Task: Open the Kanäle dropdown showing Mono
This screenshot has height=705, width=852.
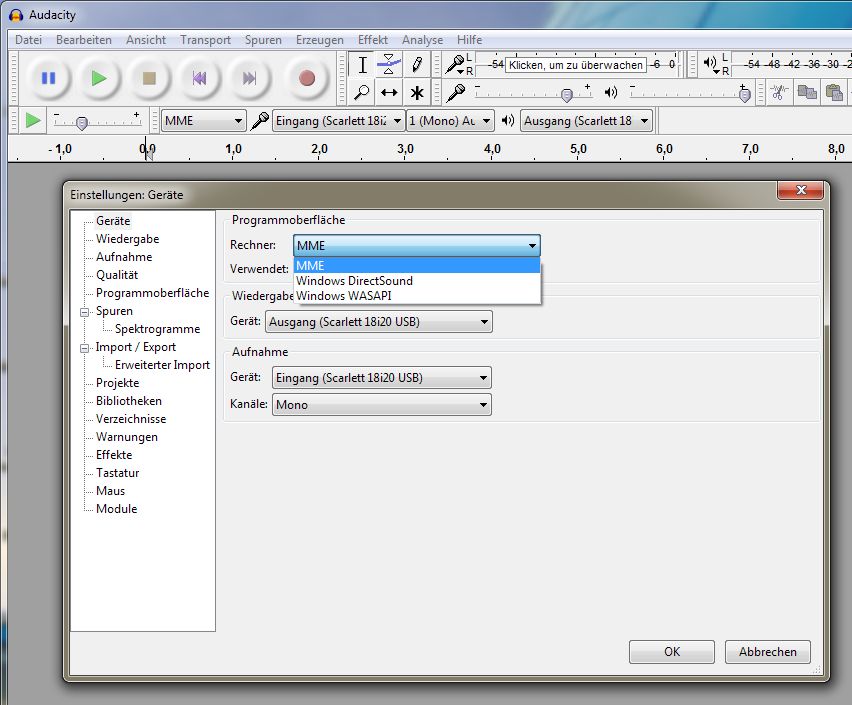Action: tap(382, 405)
